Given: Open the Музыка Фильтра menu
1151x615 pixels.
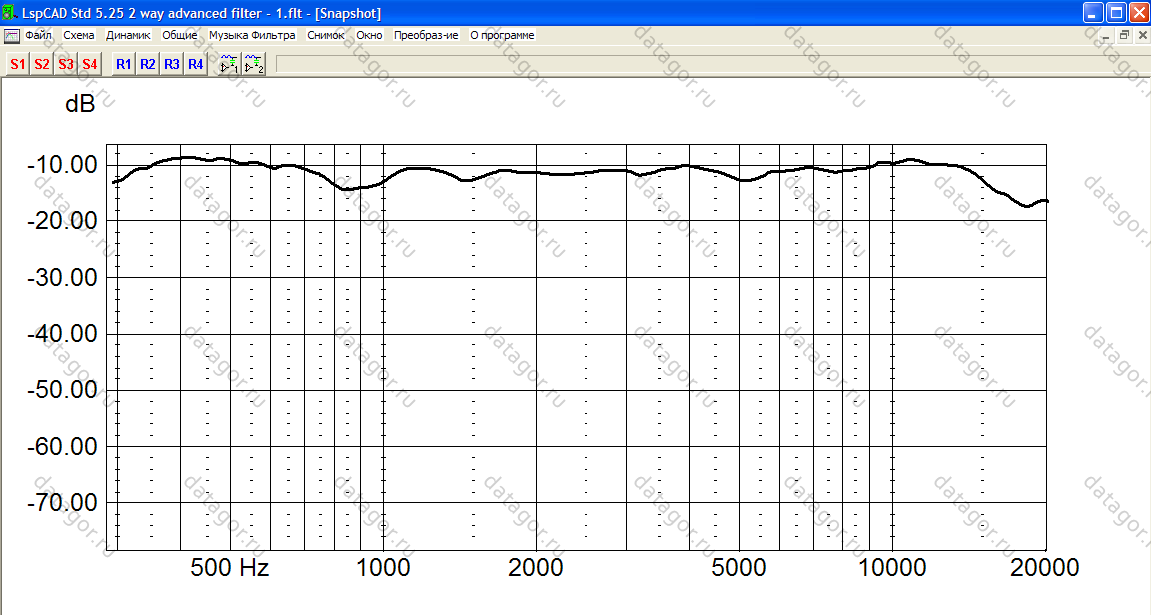Looking at the screenshot, I should [252, 35].
